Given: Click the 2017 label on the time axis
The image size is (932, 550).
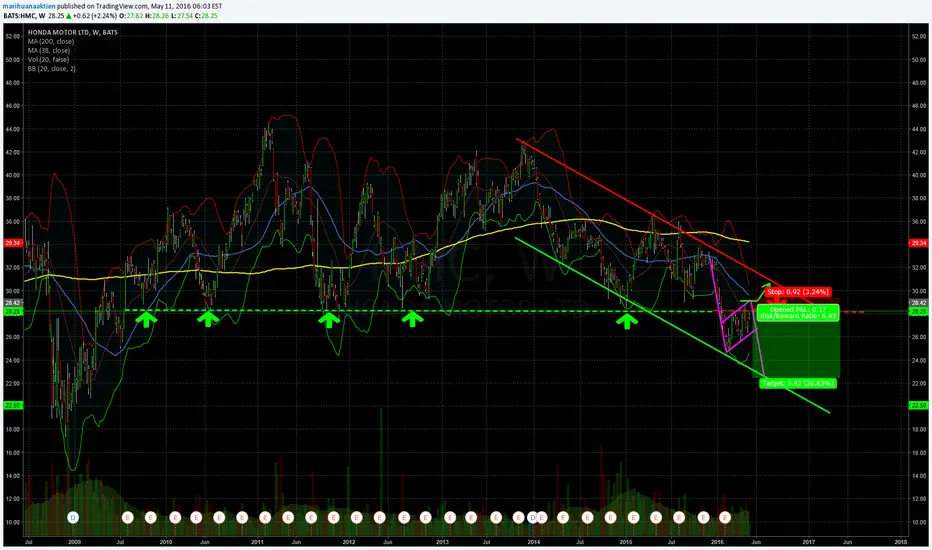Looking at the screenshot, I should tap(809, 542).
